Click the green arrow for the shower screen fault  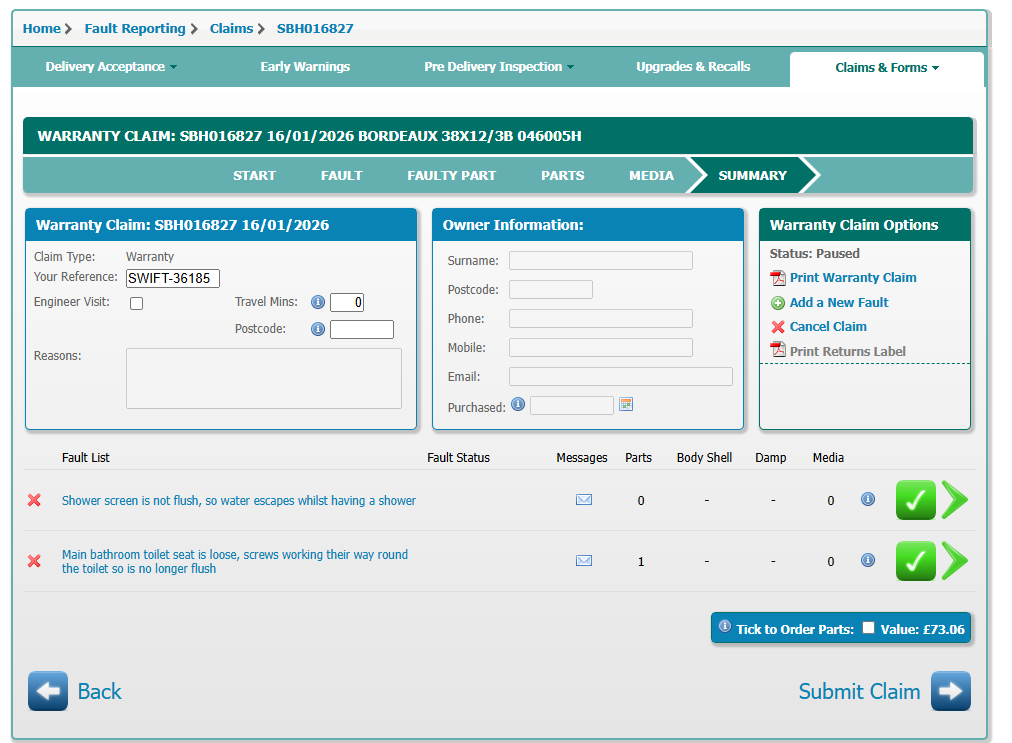[x=955, y=500]
